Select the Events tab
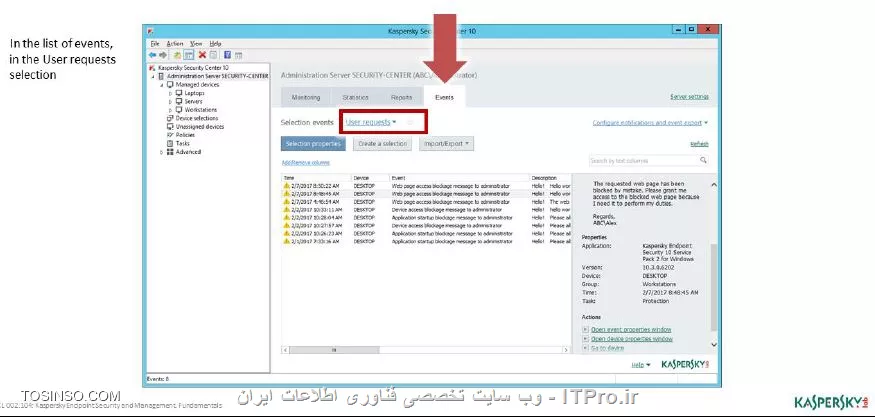 [444, 97]
